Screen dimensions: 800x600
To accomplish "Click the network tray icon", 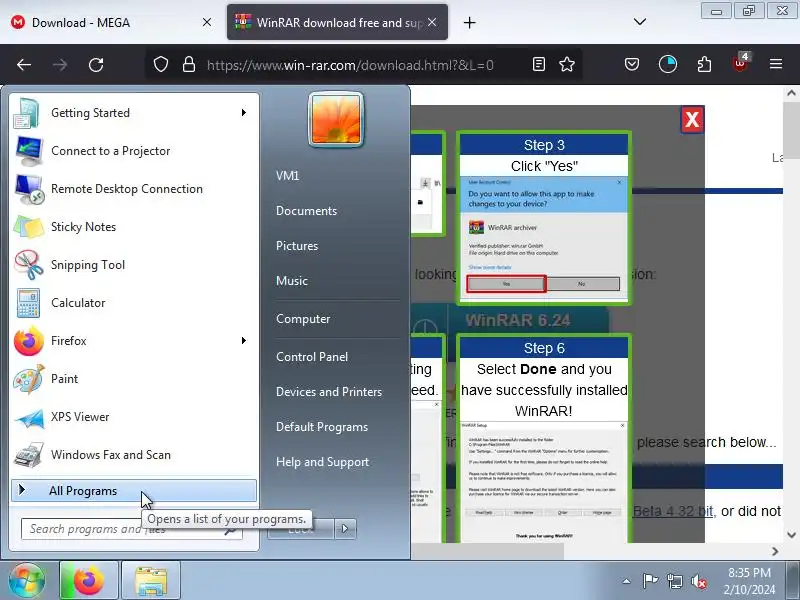I will coord(674,581).
